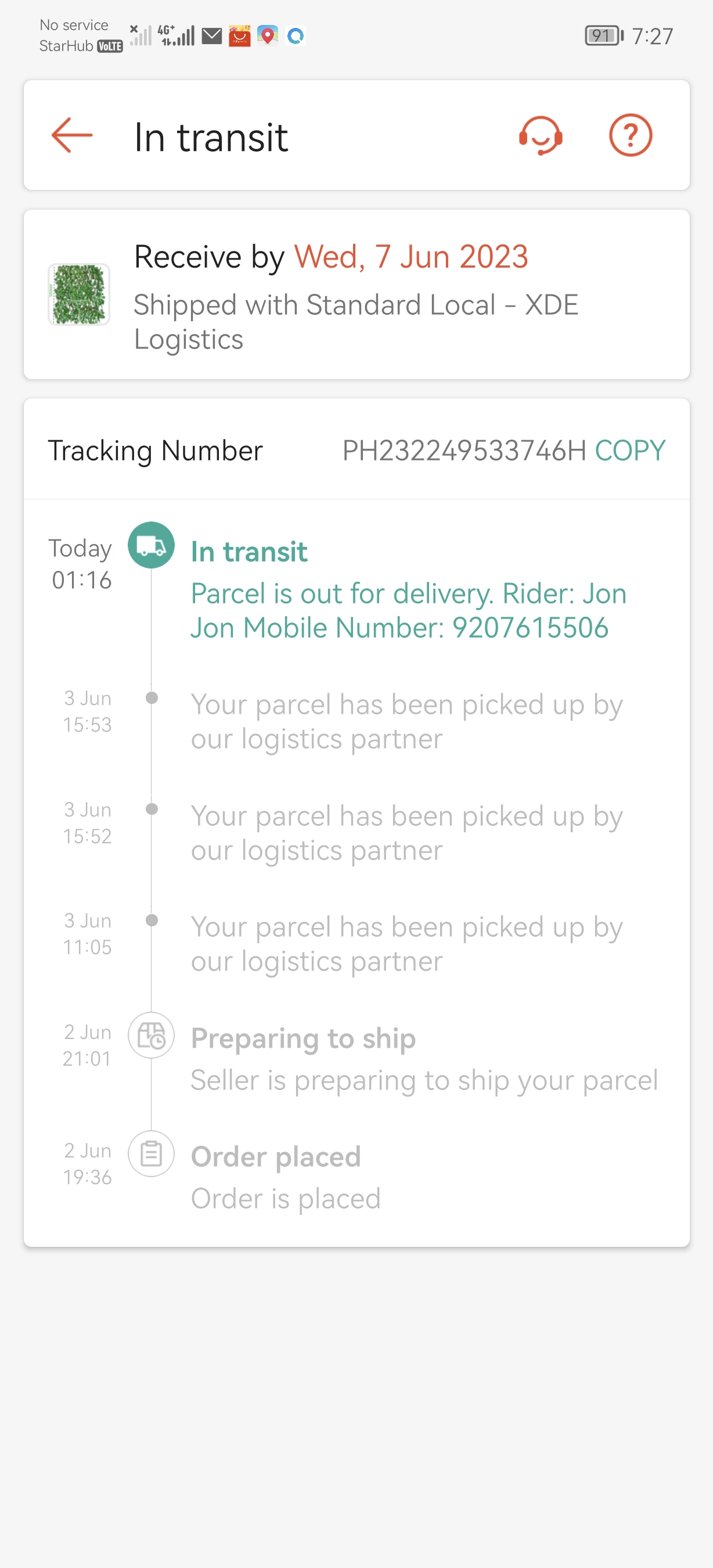Tap the 3 Jun 11:05 timeline dot
713x1568 pixels.
click(x=152, y=920)
